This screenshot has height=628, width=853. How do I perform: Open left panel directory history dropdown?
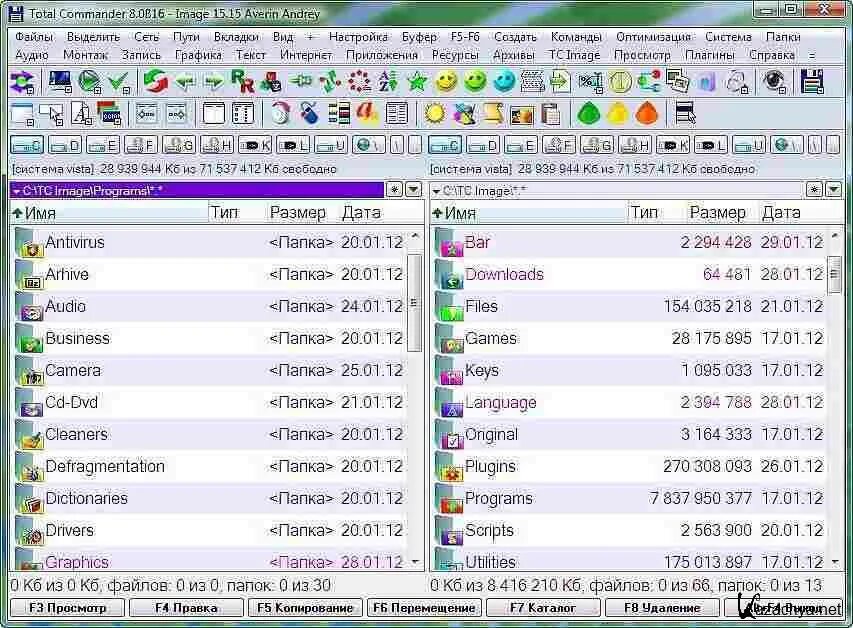pos(414,189)
